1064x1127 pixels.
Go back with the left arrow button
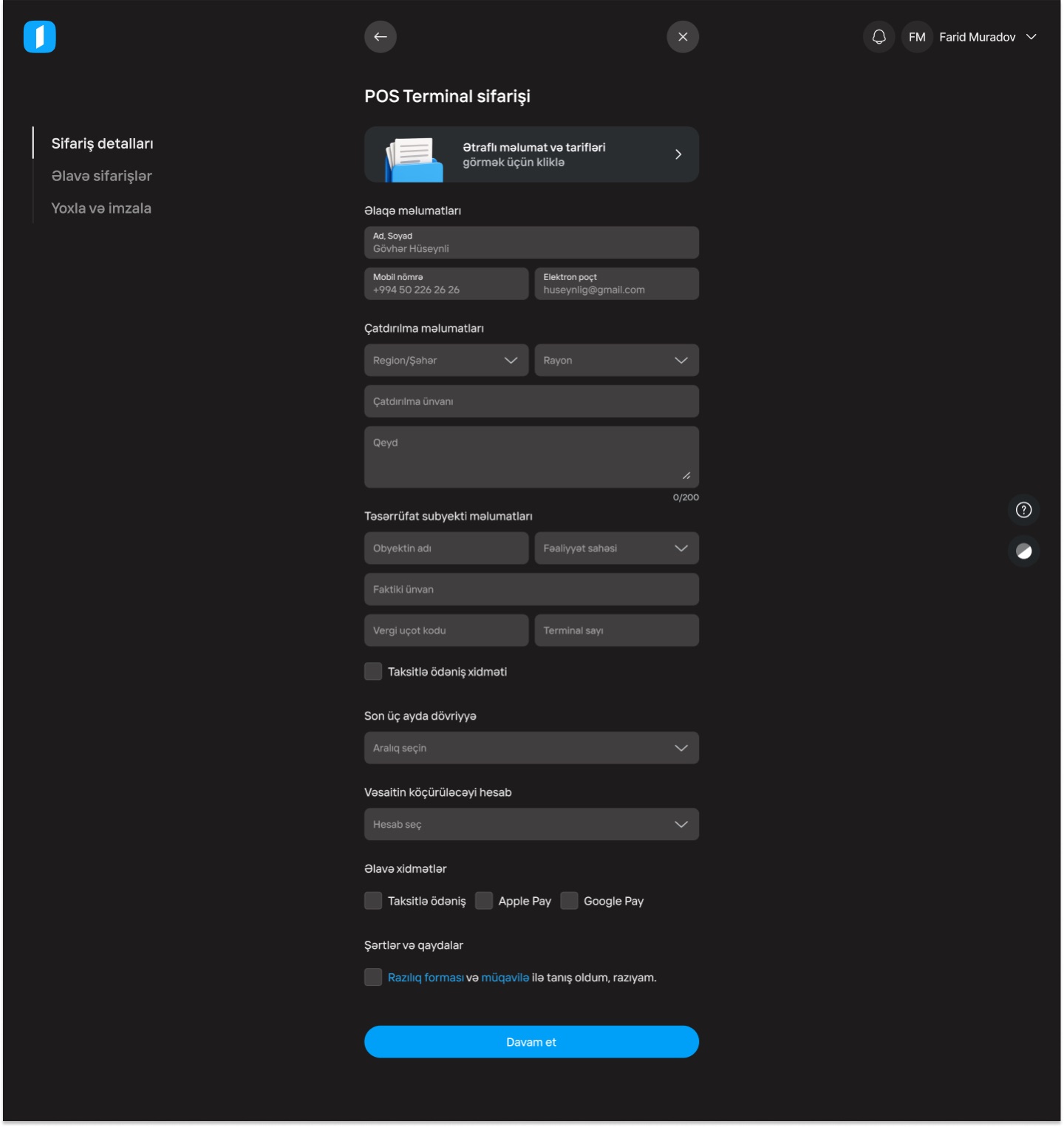pos(381,37)
